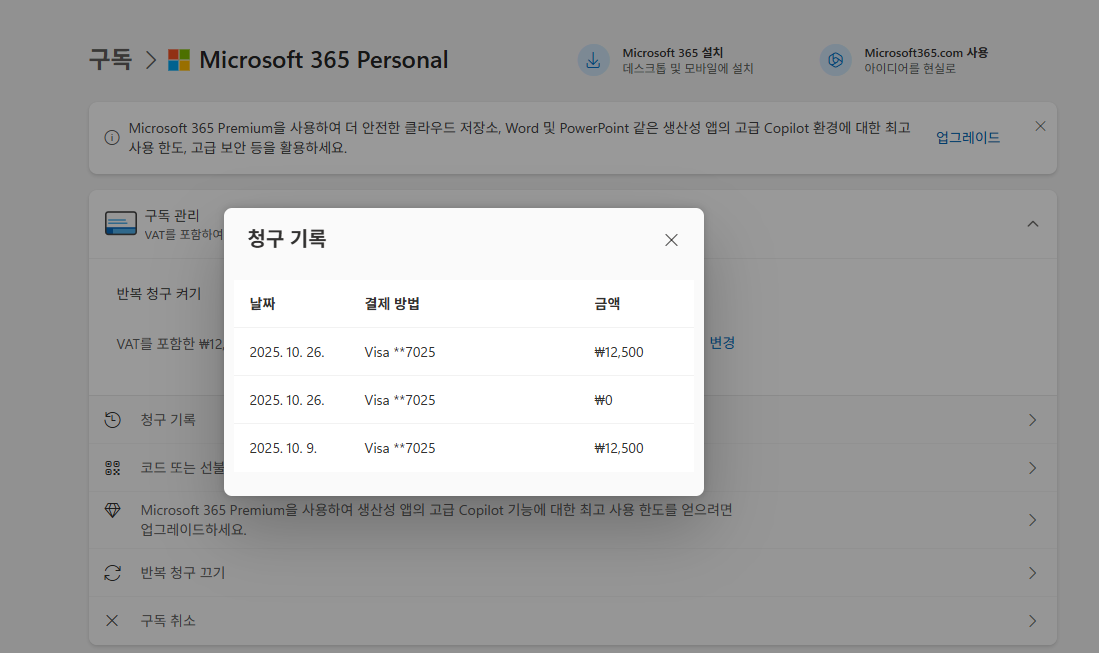Click the QR code icon for 코드 또는 선불

pos(112,468)
